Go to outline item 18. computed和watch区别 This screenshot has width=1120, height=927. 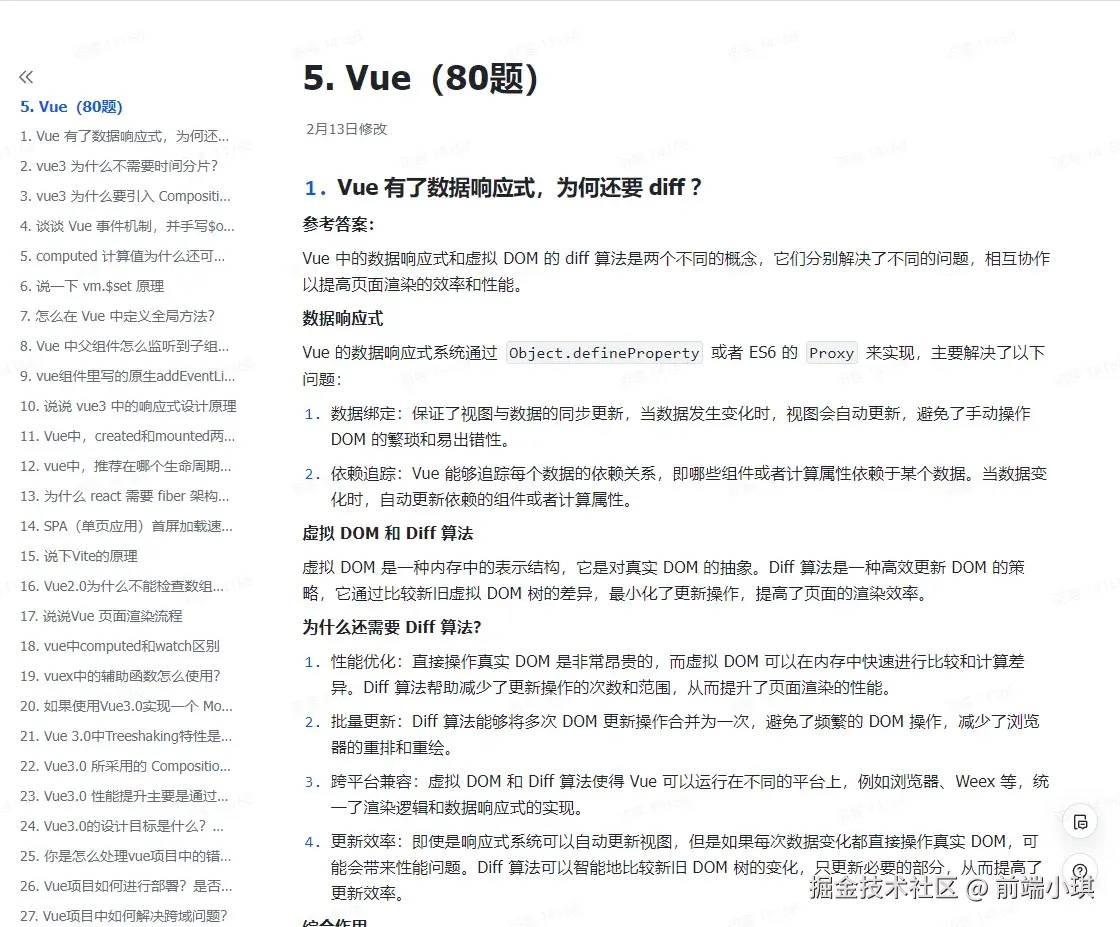pos(120,646)
